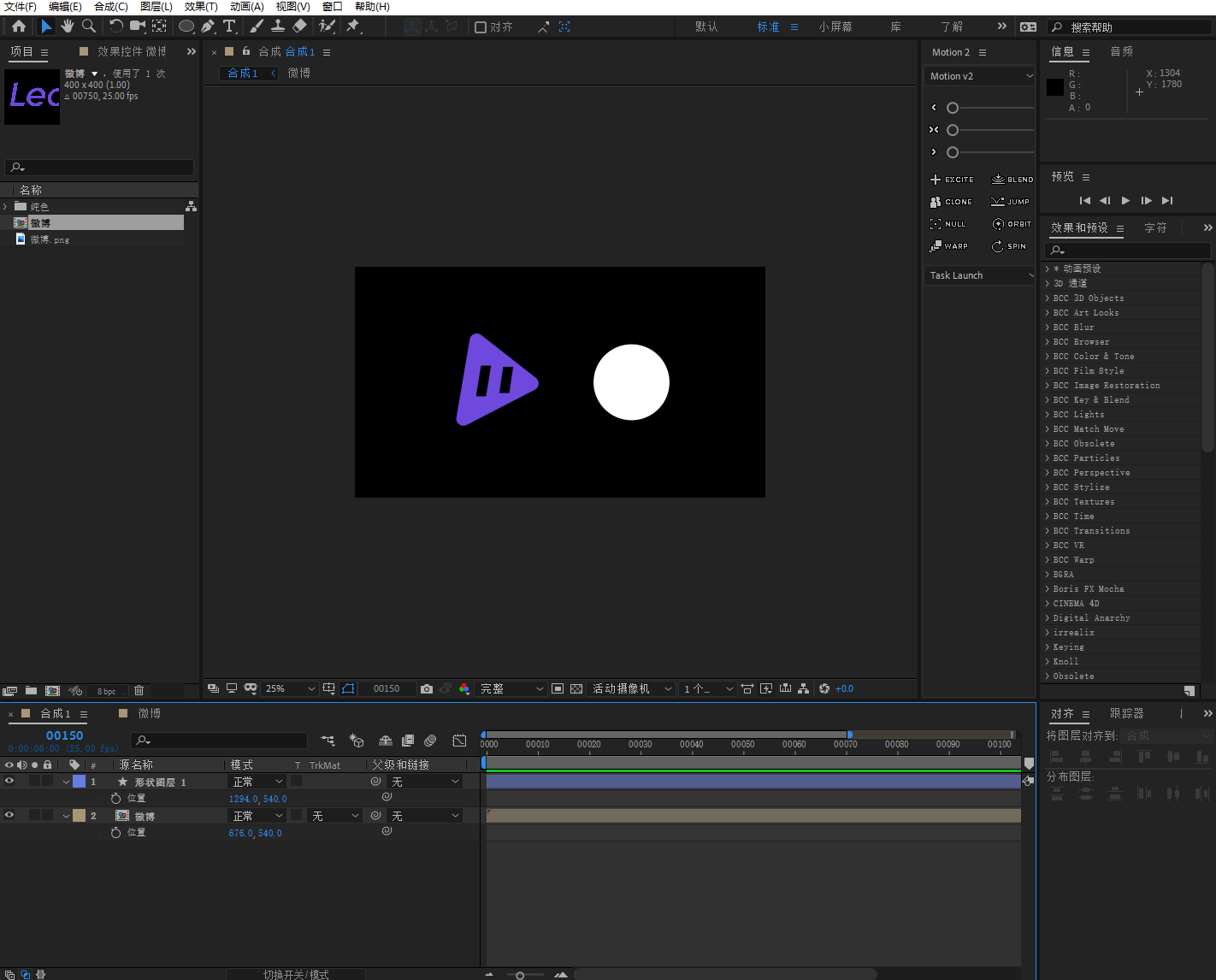The image size is (1216, 980).
Task: Adjust the first Motion 2 ease slider
Action: [953, 108]
